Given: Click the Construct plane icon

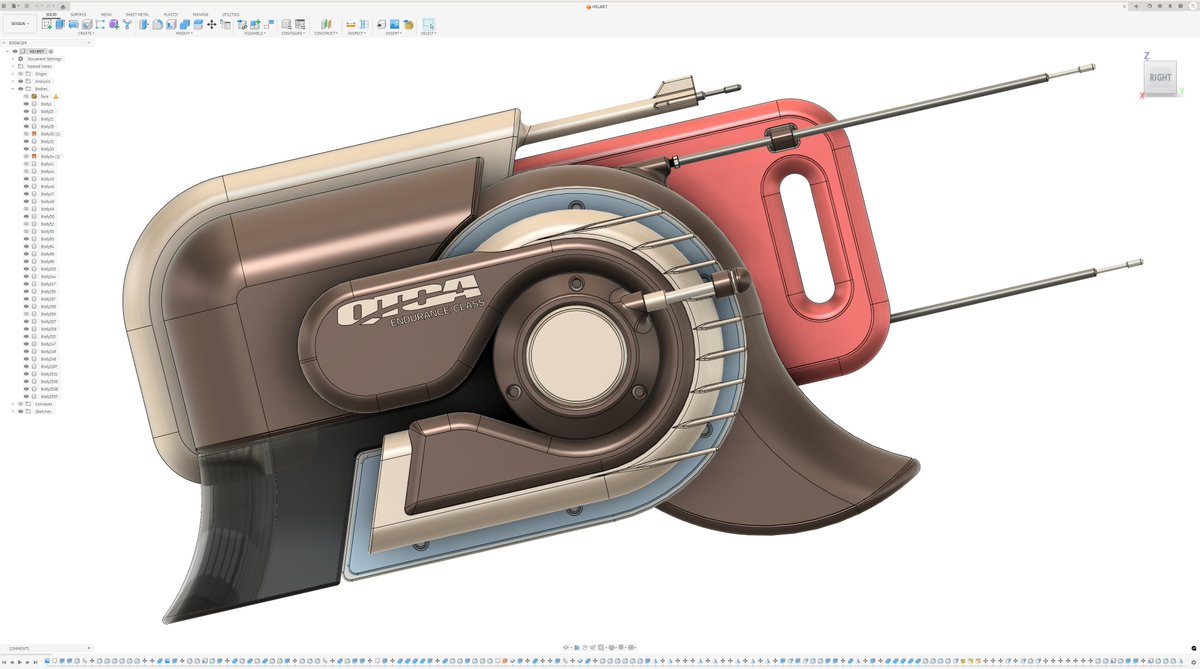Looking at the screenshot, I should pos(326,24).
